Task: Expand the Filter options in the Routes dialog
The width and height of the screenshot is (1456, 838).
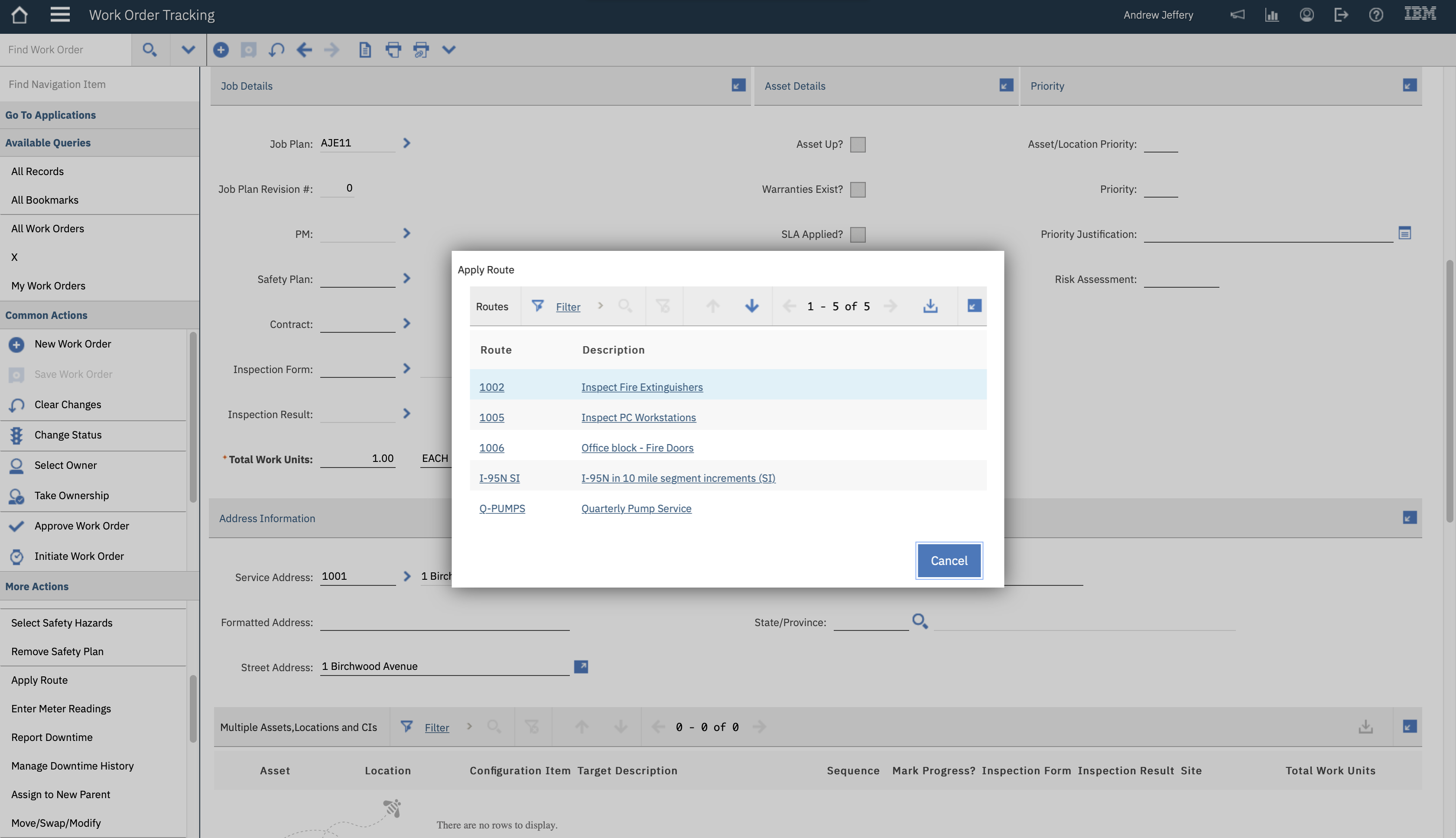Action: [600, 305]
